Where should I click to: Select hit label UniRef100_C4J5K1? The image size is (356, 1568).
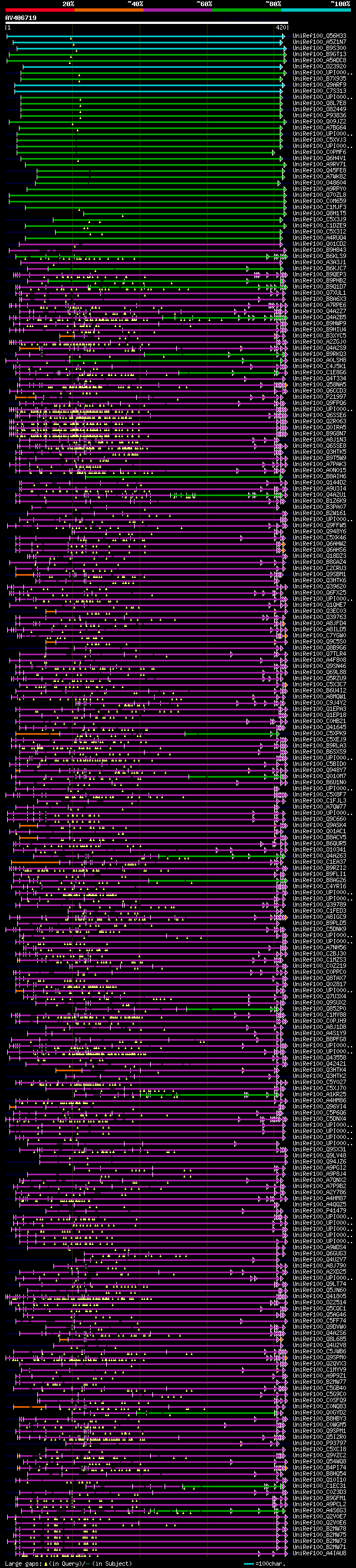319,367
